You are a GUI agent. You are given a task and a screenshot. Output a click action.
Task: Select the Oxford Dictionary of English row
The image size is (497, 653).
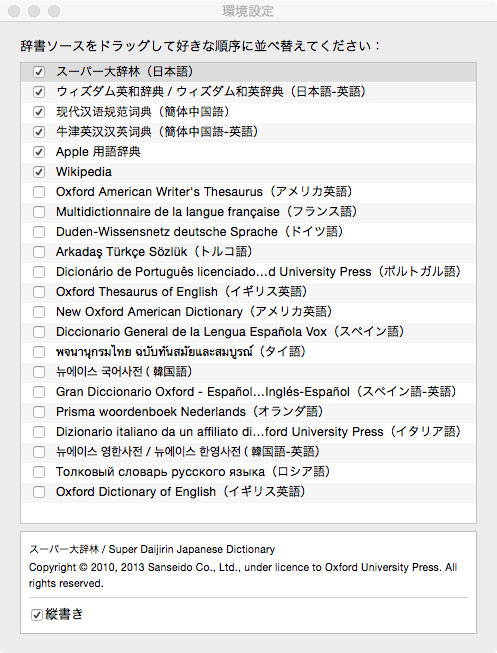[x=248, y=492]
